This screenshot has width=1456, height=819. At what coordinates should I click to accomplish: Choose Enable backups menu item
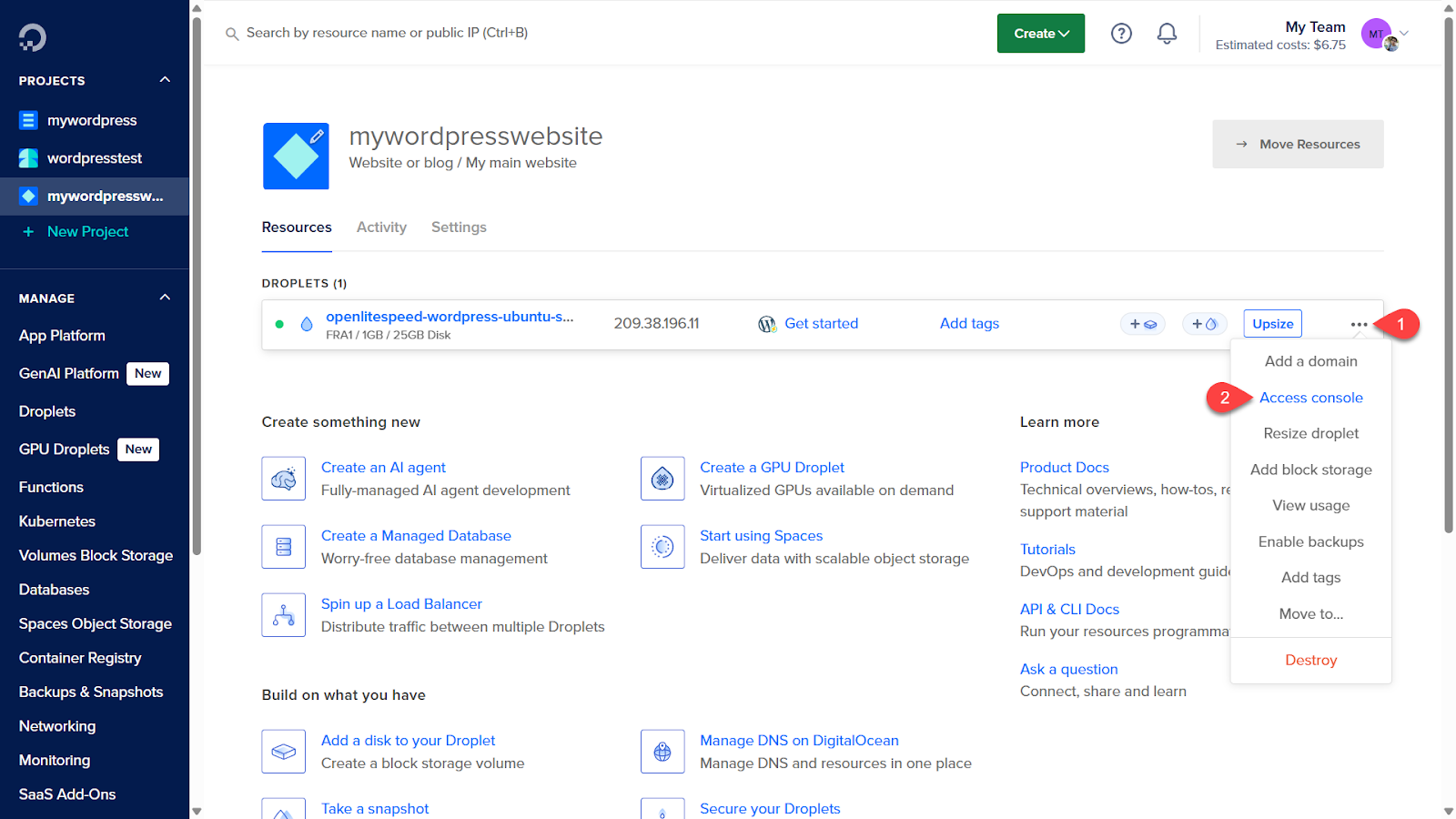click(x=1311, y=541)
